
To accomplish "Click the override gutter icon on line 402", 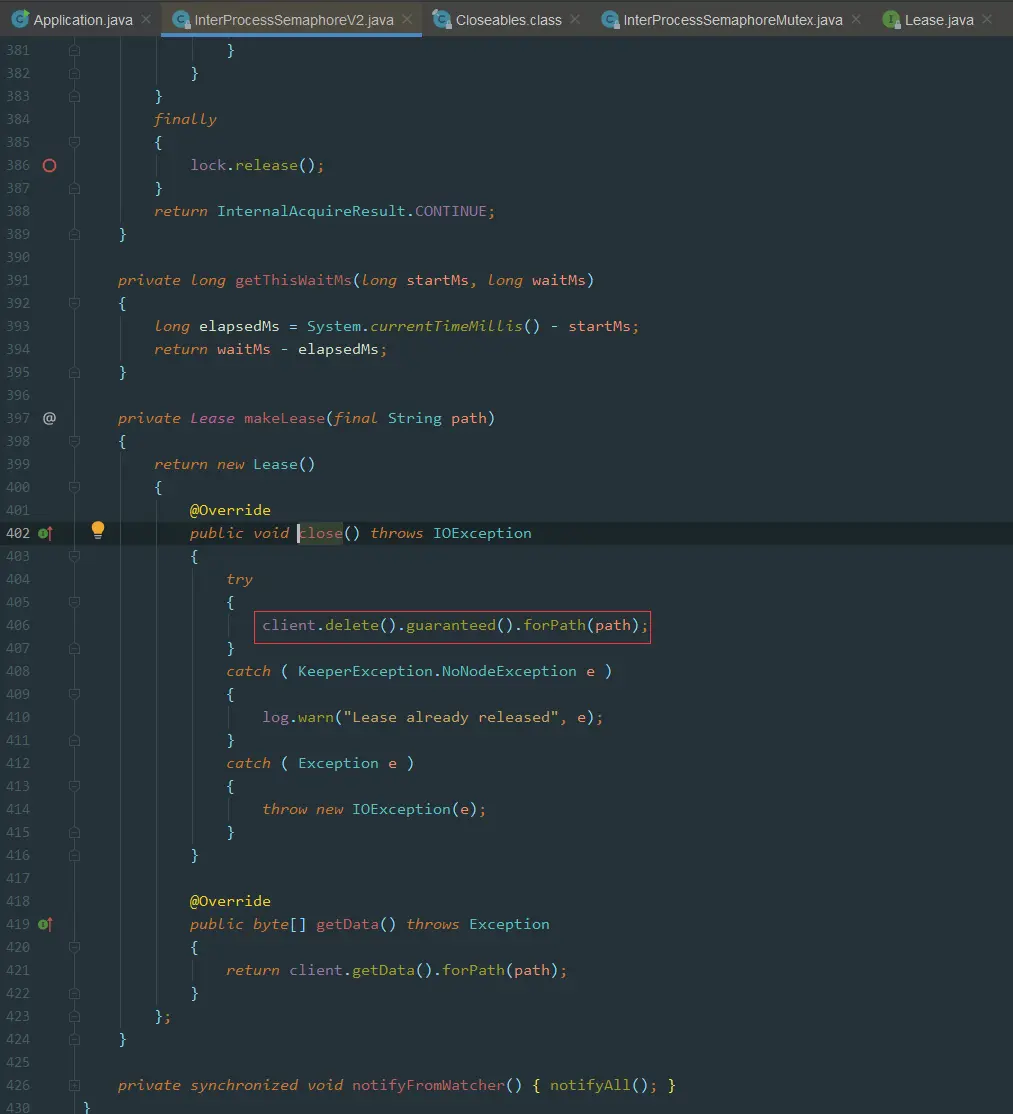I will 45,534.
